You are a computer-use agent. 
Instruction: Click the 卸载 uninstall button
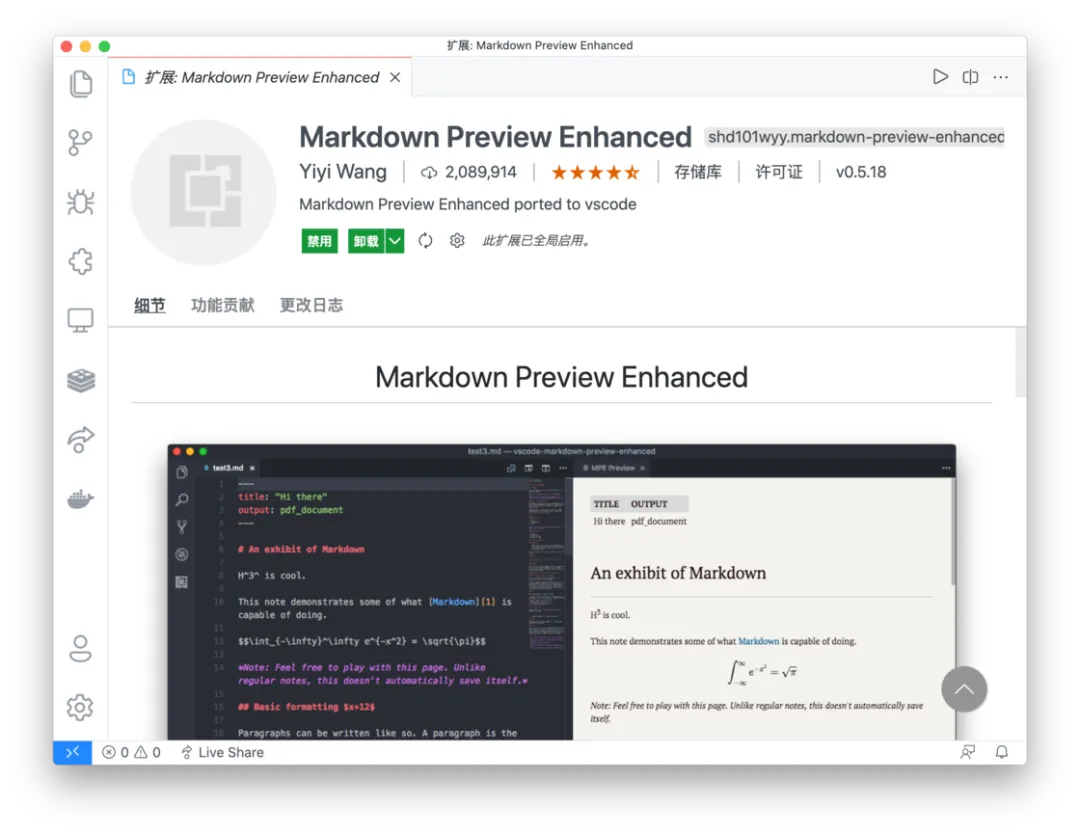pos(366,241)
